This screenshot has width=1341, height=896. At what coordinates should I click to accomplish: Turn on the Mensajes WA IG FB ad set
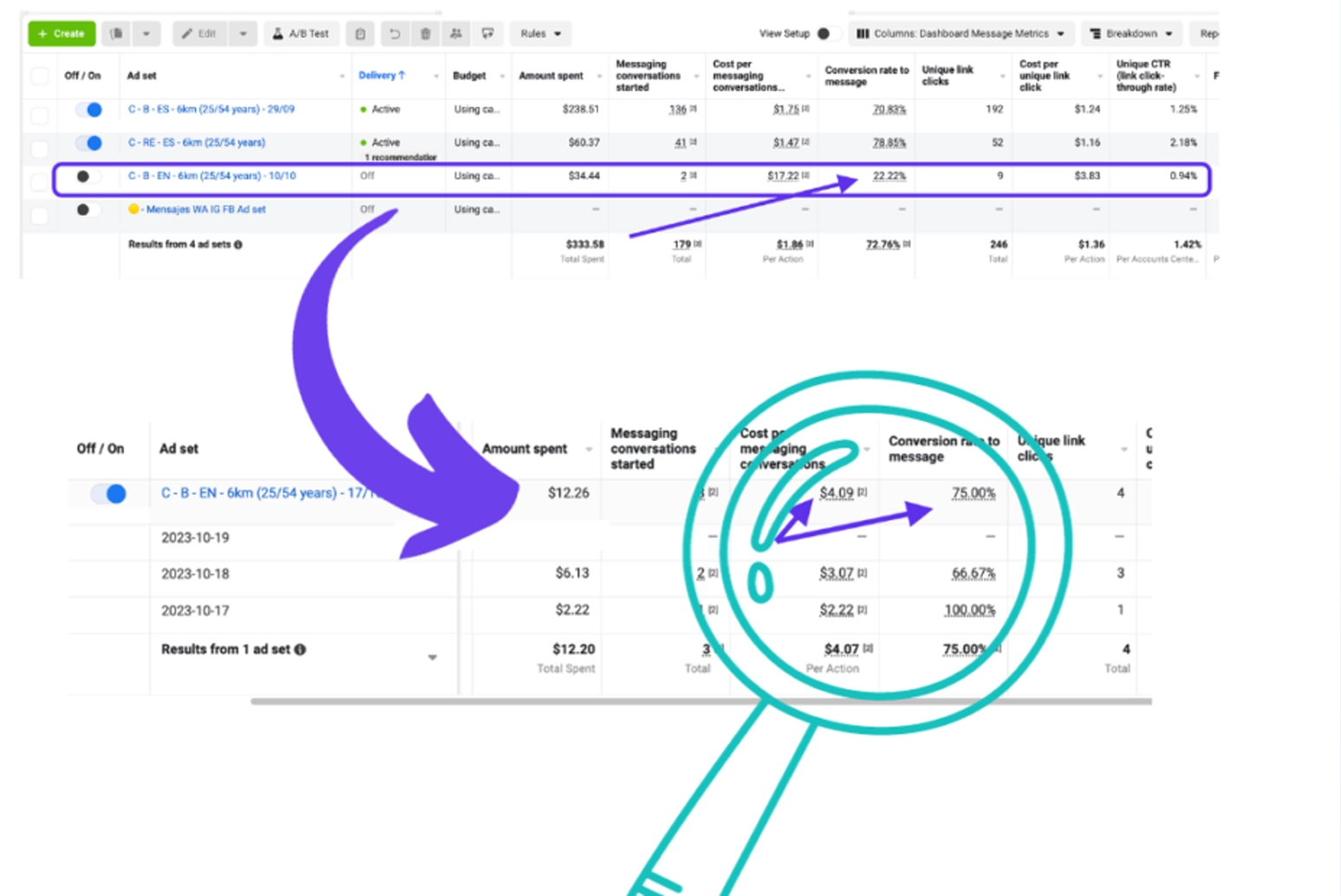click(88, 210)
